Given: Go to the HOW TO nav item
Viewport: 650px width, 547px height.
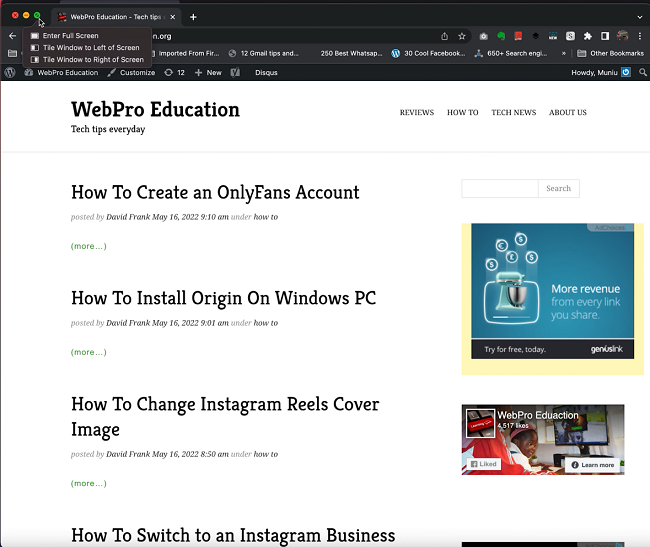Looking at the screenshot, I should point(463,112).
